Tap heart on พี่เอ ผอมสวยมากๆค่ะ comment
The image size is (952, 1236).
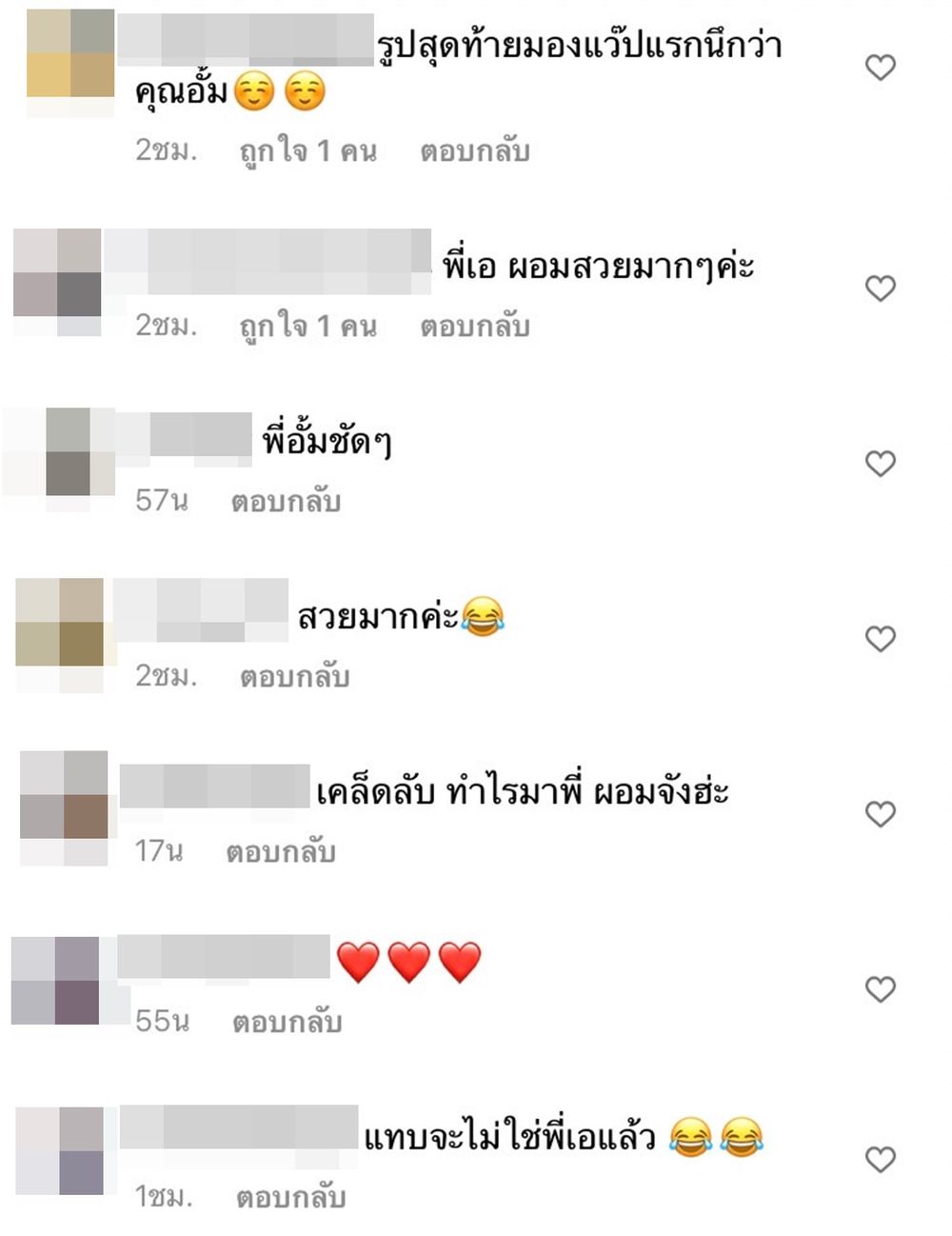pyautogui.click(x=881, y=289)
